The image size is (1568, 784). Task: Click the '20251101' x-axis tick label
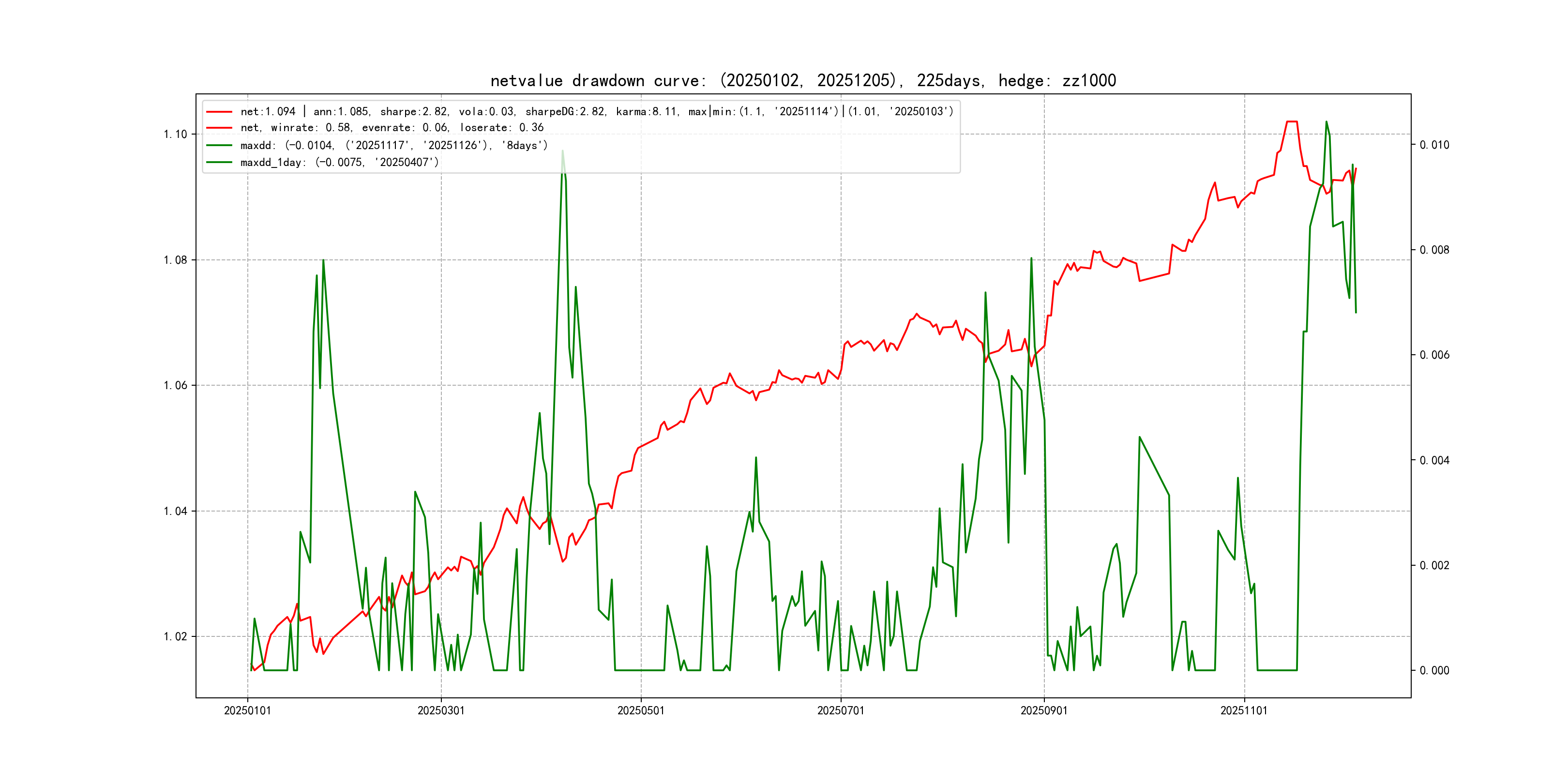point(1244,710)
